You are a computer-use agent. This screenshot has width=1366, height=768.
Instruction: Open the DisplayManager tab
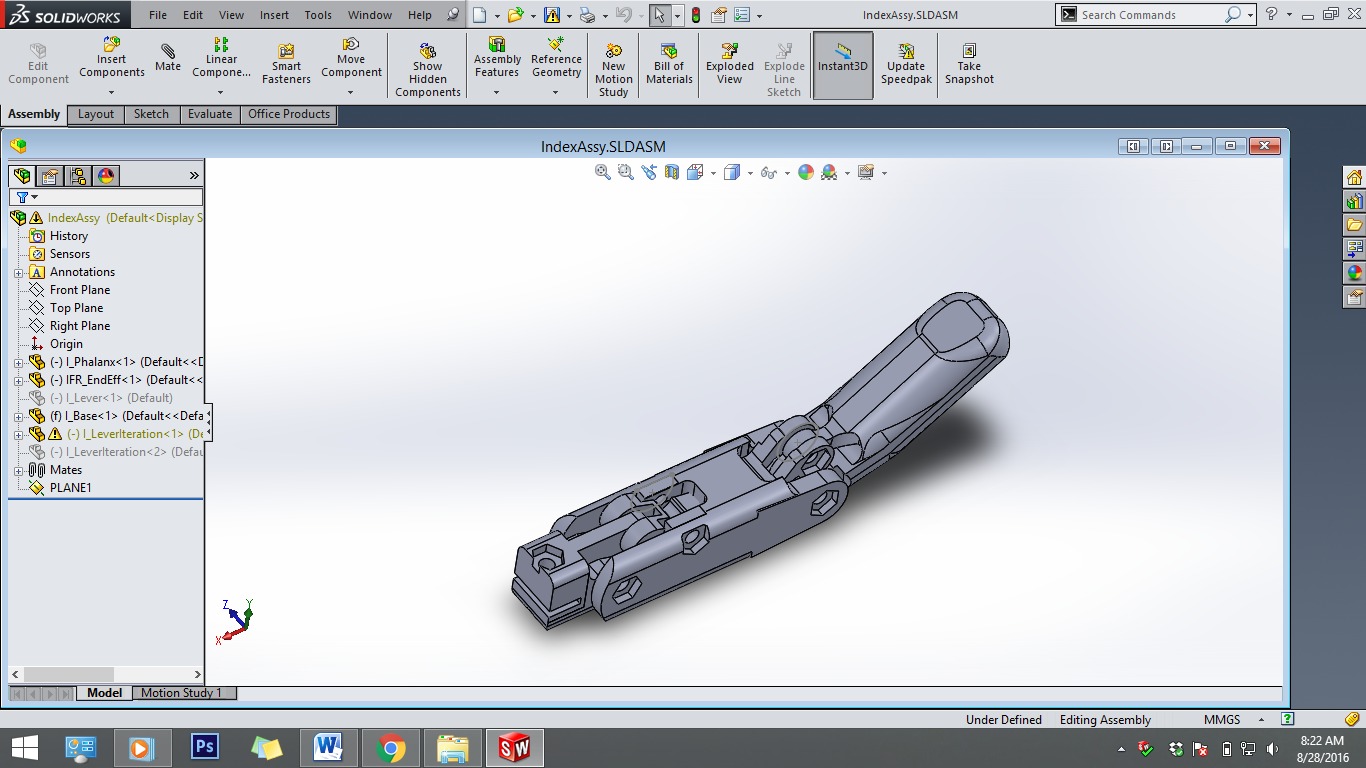[x=106, y=176]
